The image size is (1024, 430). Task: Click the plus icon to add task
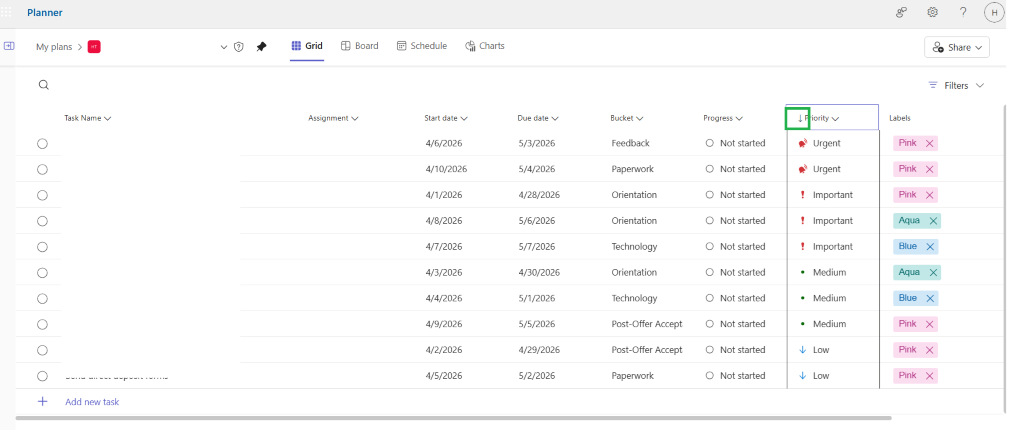[x=42, y=401]
